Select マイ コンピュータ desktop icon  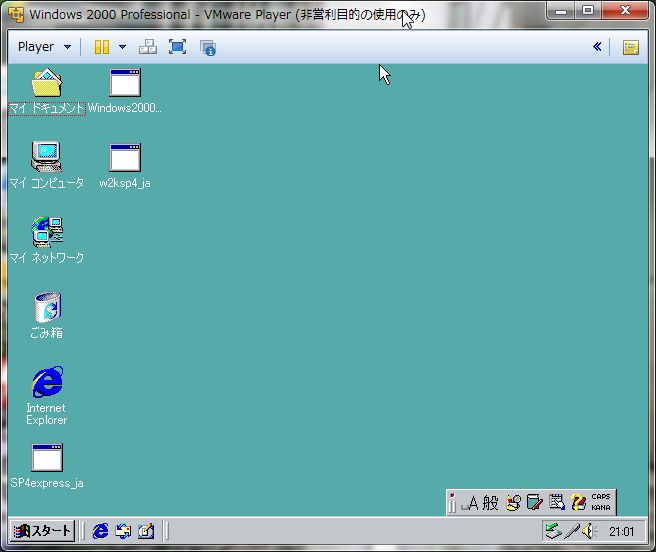coord(46,157)
